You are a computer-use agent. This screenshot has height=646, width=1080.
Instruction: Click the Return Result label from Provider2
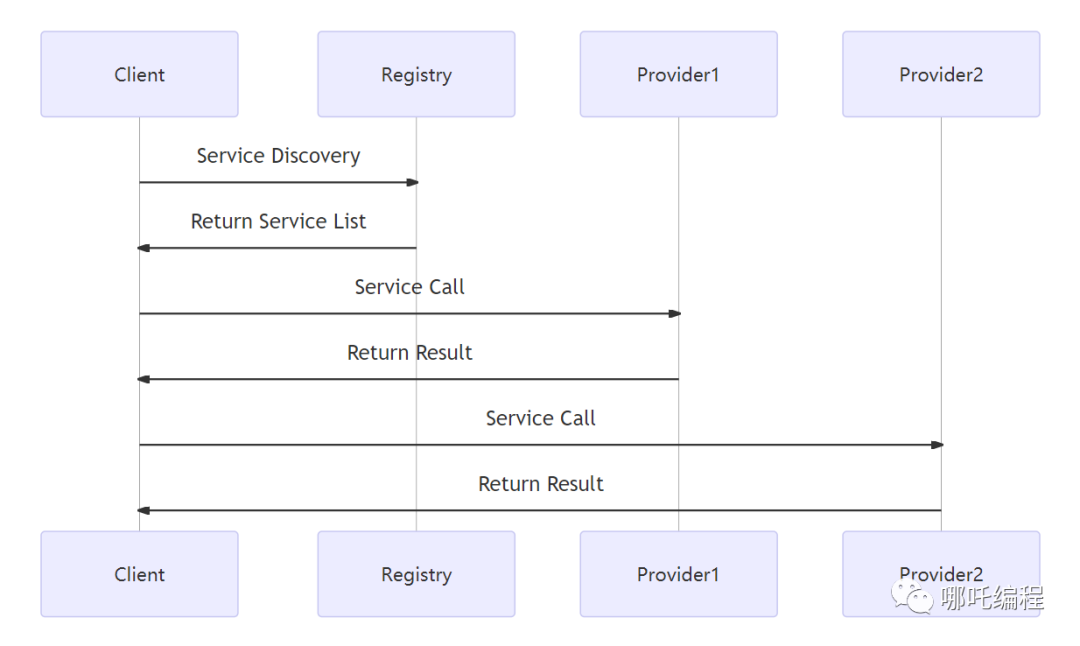541,483
